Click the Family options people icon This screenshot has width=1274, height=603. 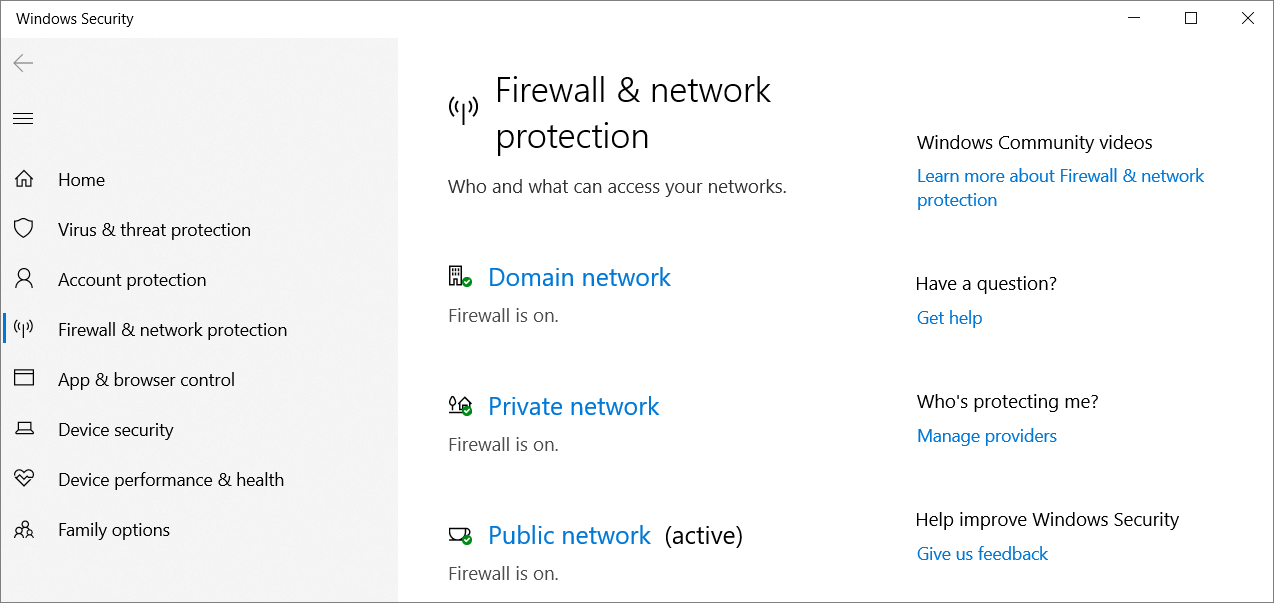[24, 529]
